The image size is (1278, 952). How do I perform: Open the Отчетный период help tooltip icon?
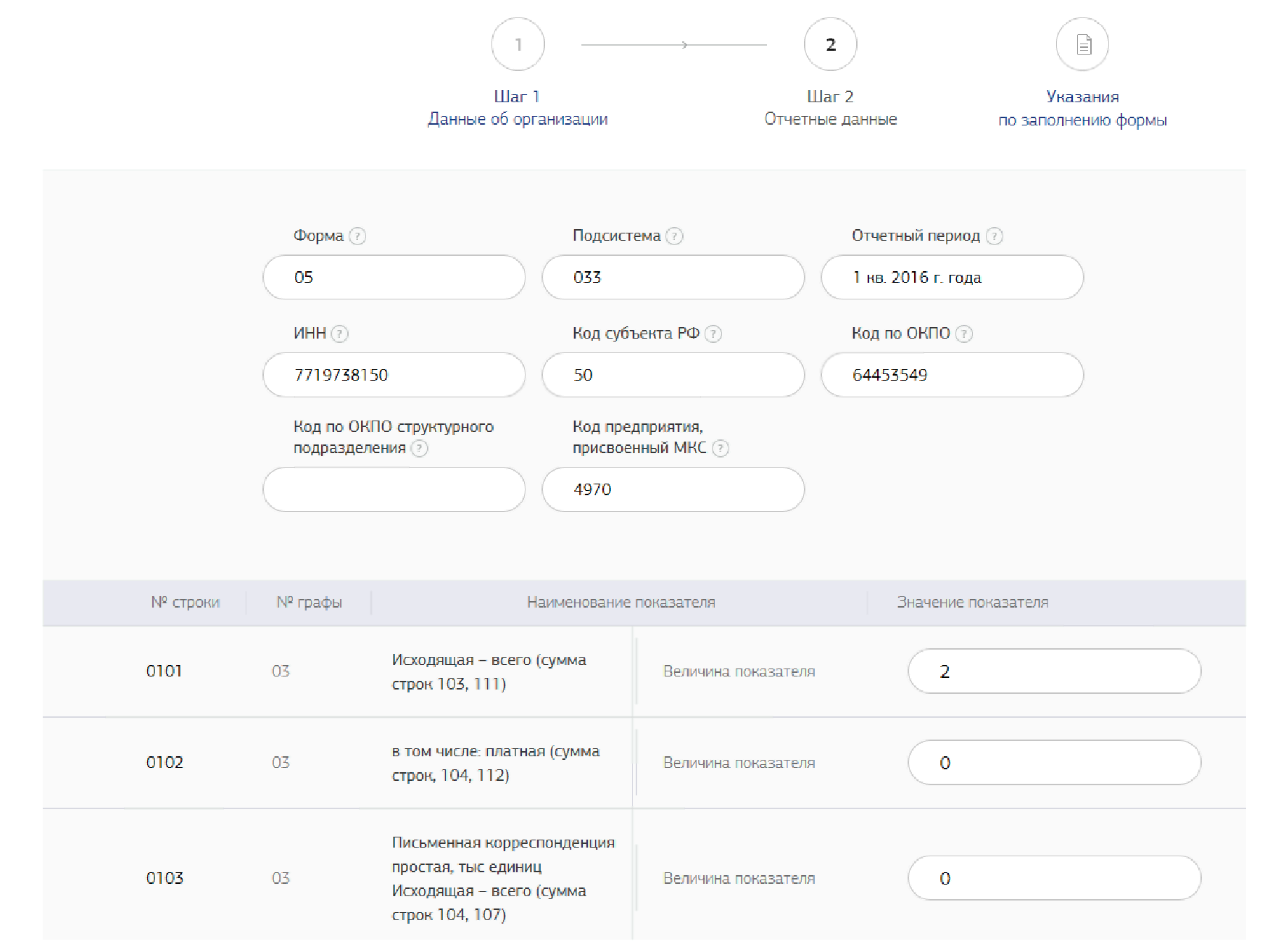(995, 236)
